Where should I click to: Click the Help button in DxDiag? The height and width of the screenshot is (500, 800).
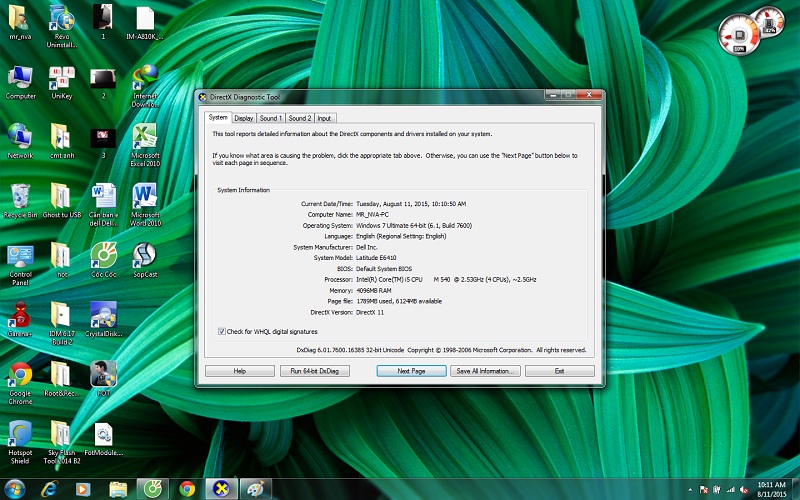239,371
